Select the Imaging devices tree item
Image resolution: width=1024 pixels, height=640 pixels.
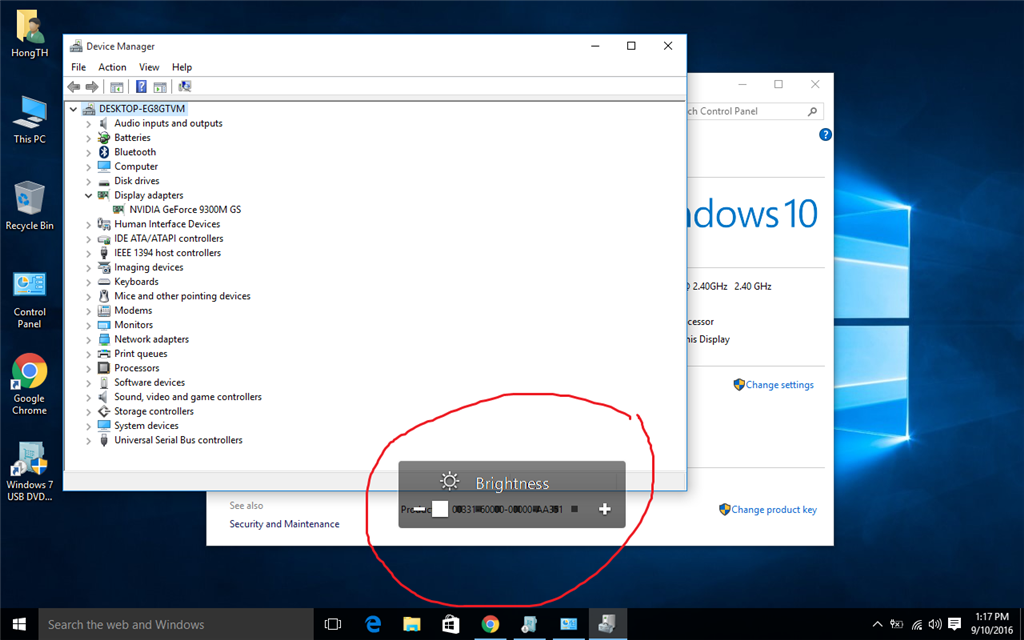click(x=148, y=267)
